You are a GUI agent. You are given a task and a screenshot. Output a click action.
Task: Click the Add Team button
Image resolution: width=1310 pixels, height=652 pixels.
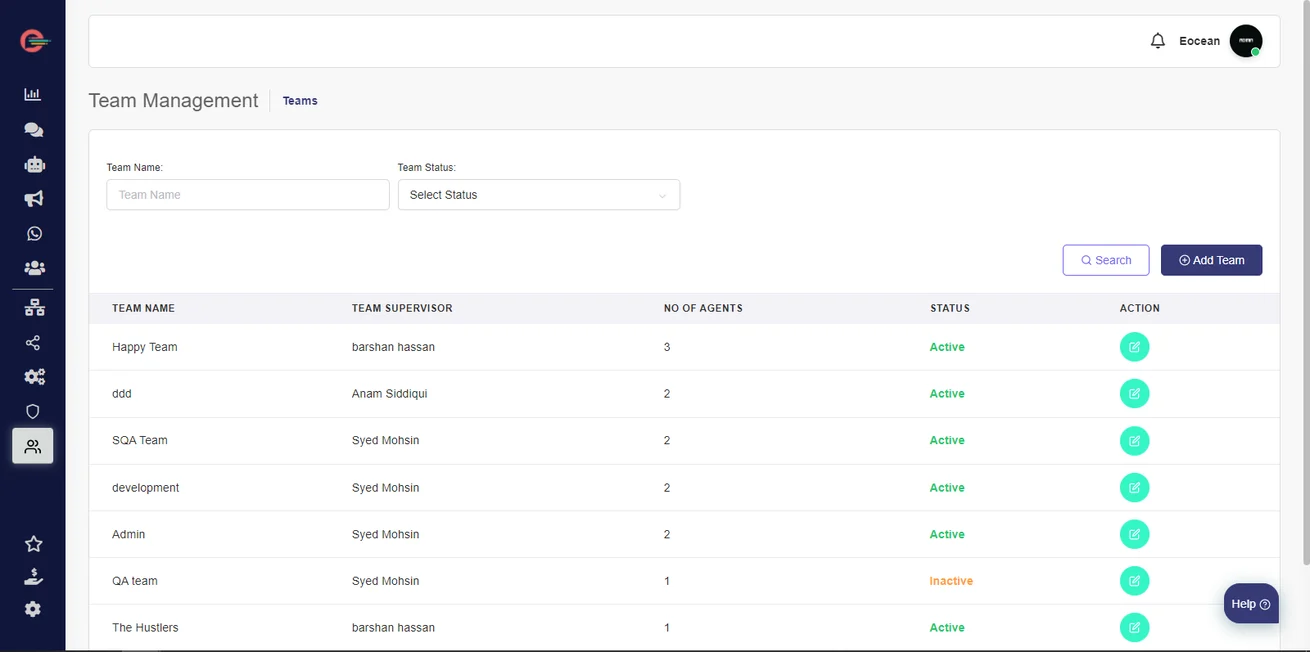(x=1211, y=260)
